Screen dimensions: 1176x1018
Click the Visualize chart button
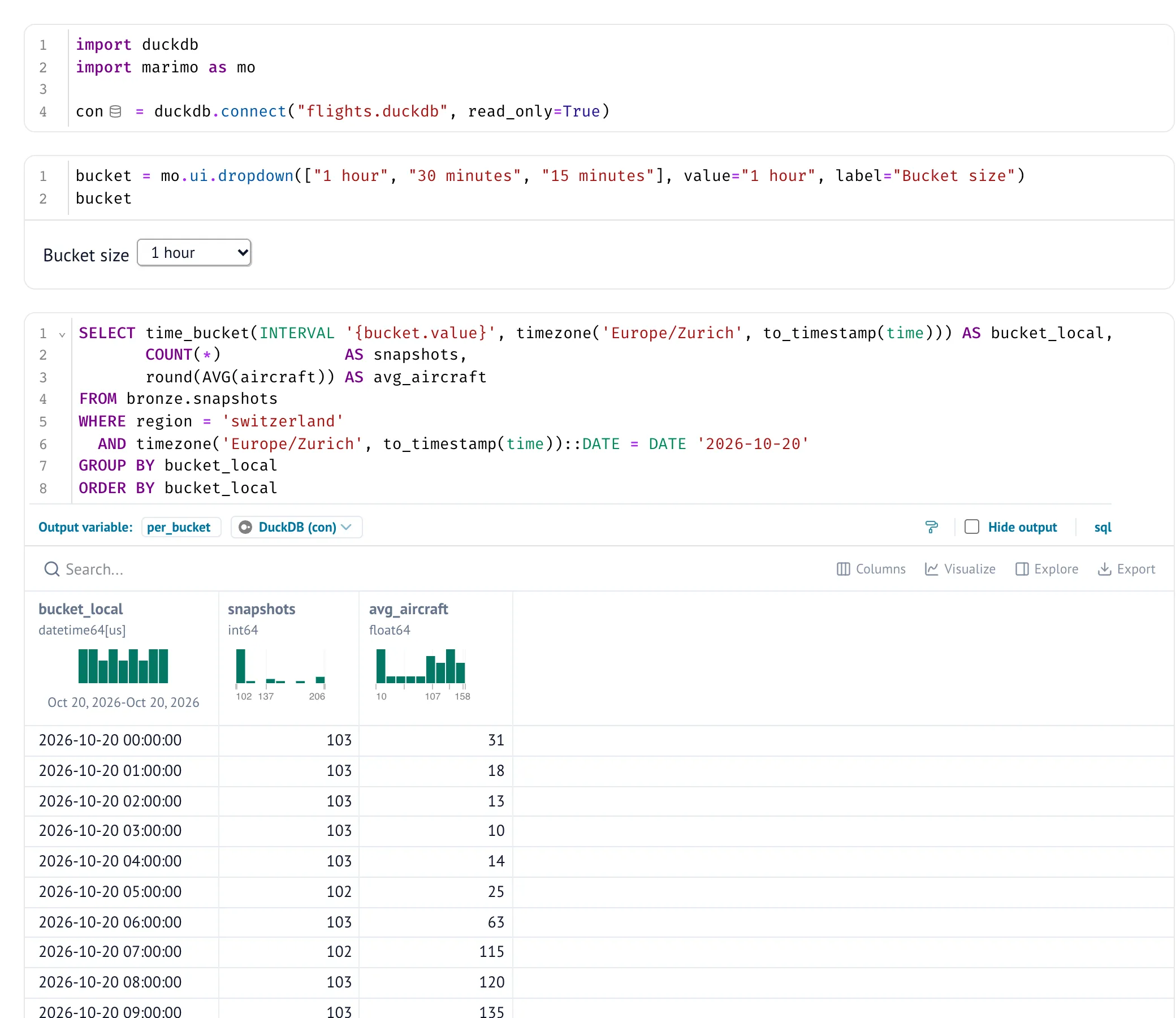click(x=959, y=568)
